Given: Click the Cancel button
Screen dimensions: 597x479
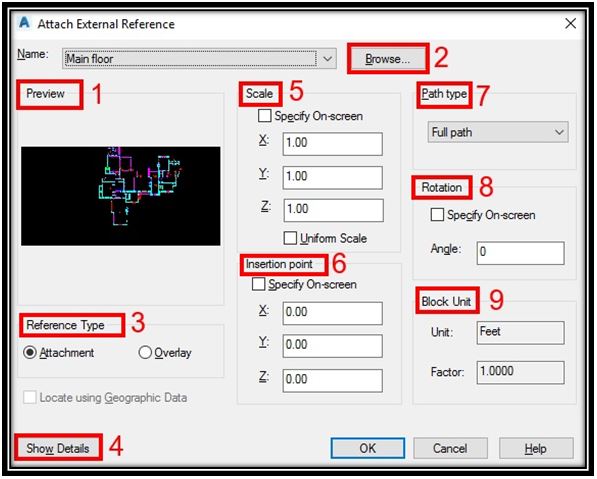Looking at the screenshot, I should click(x=450, y=448).
